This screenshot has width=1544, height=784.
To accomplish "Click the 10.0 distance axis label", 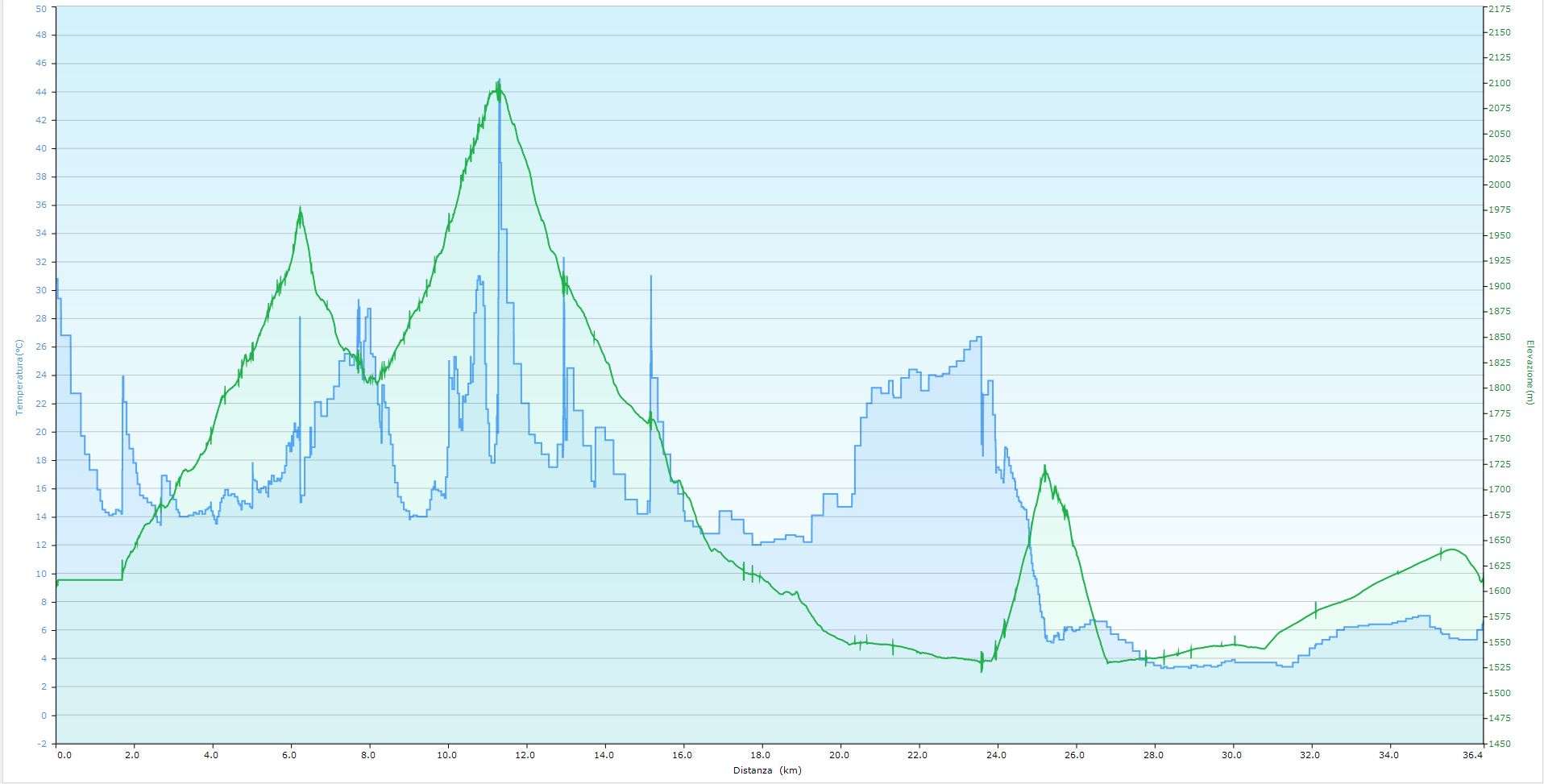I will pos(446,756).
